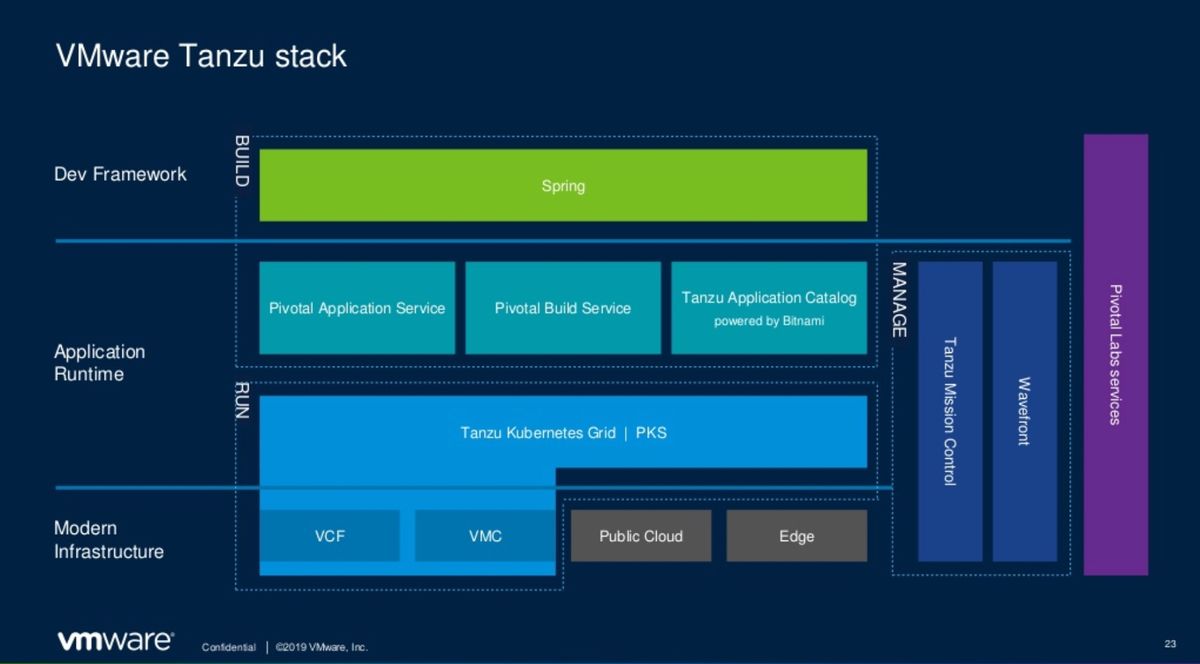This screenshot has width=1200, height=664.
Task: Select the VCF box
Action: [x=330, y=536]
